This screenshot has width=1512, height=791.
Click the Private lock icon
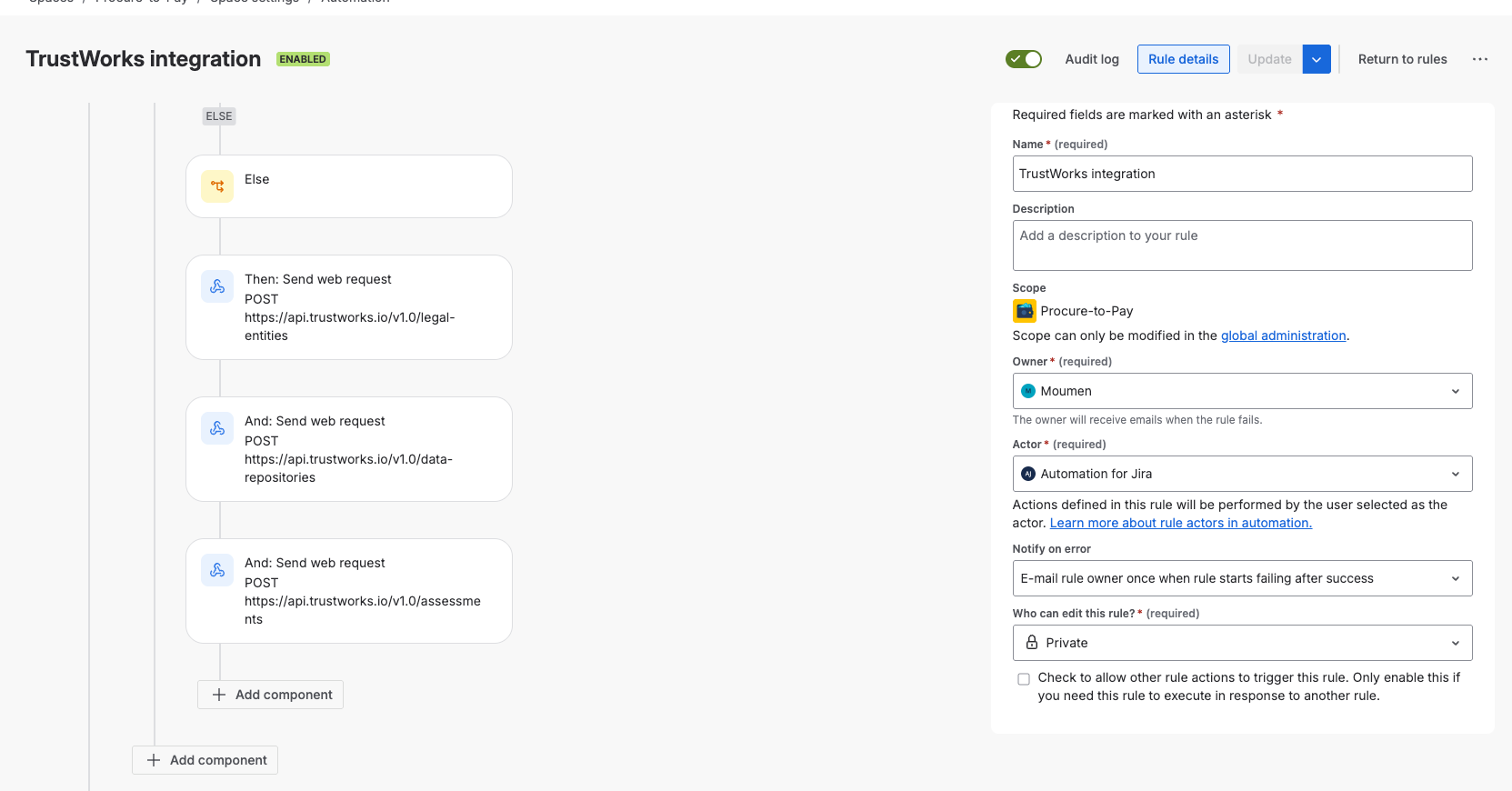click(x=1032, y=642)
